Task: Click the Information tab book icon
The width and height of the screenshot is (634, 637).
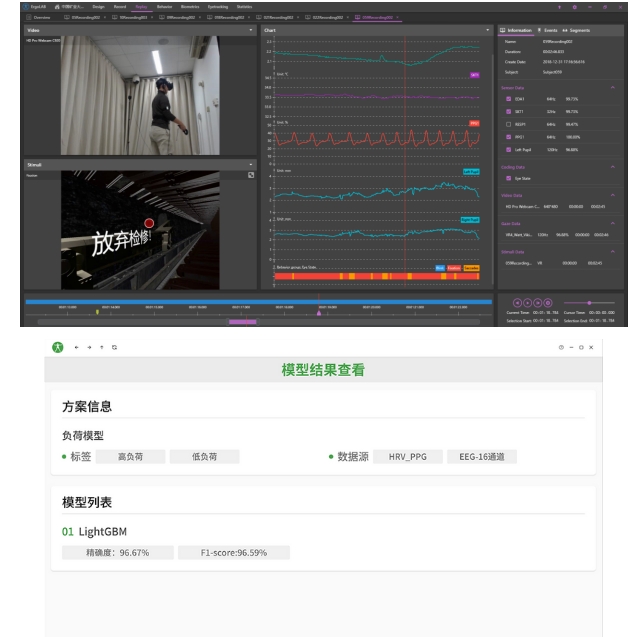Action: coord(502,30)
